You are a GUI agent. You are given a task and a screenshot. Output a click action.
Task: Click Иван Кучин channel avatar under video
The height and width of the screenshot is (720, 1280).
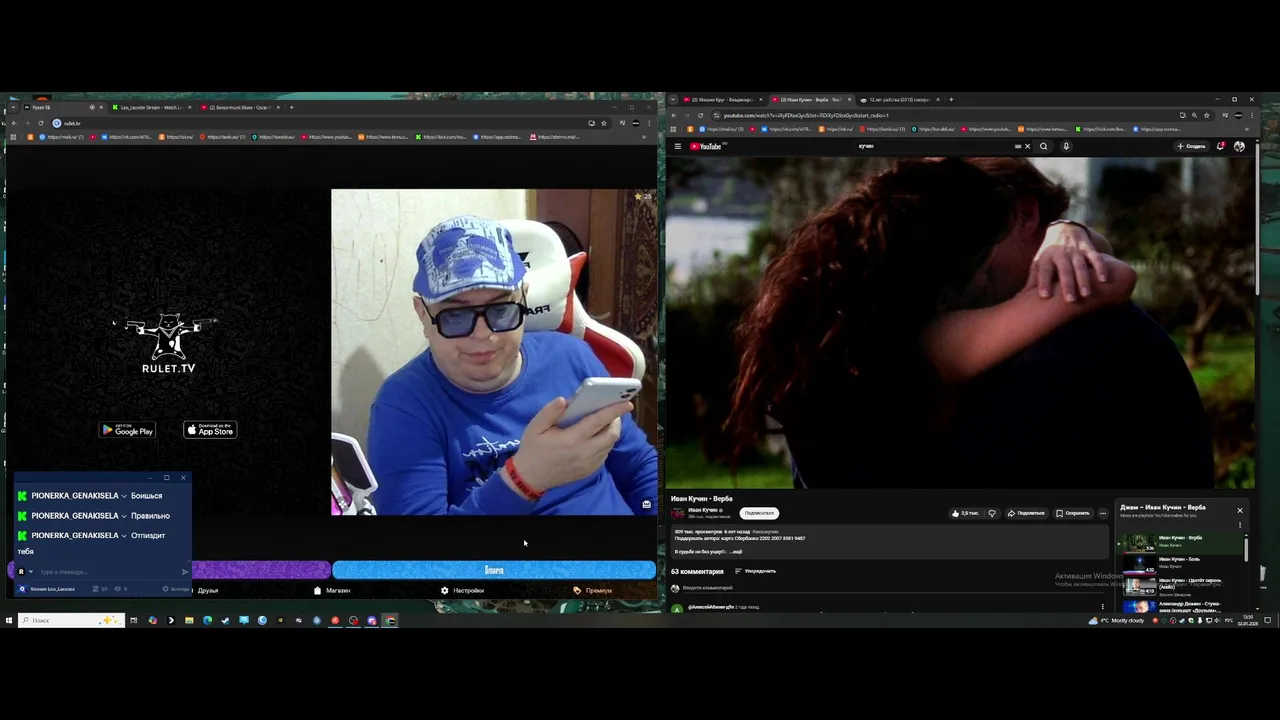[678, 512]
